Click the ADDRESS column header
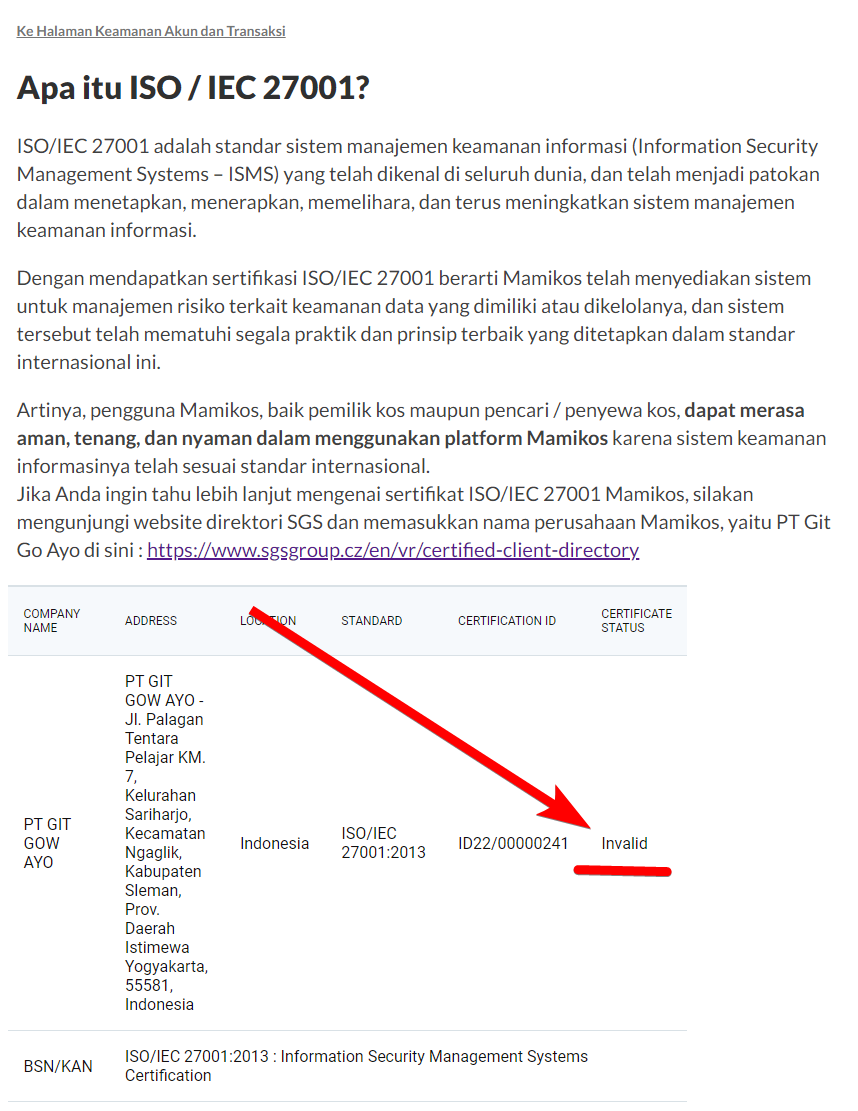Image resolution: width=858 pixels, height=1111 pixels. (x=151, y=621)
